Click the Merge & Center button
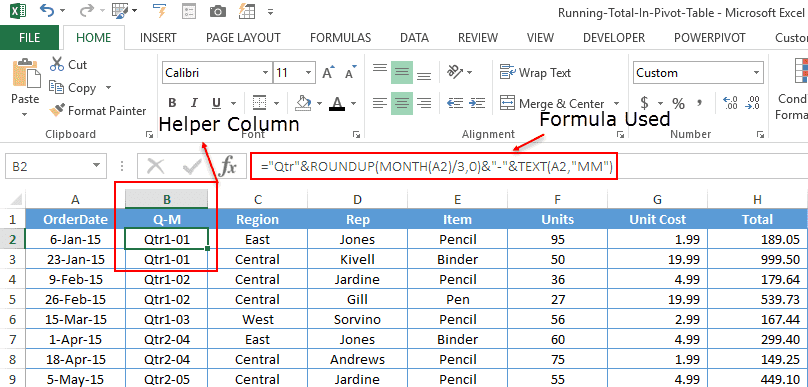The height and width of the screenshot is (387, 808). [x=552, y=103]
